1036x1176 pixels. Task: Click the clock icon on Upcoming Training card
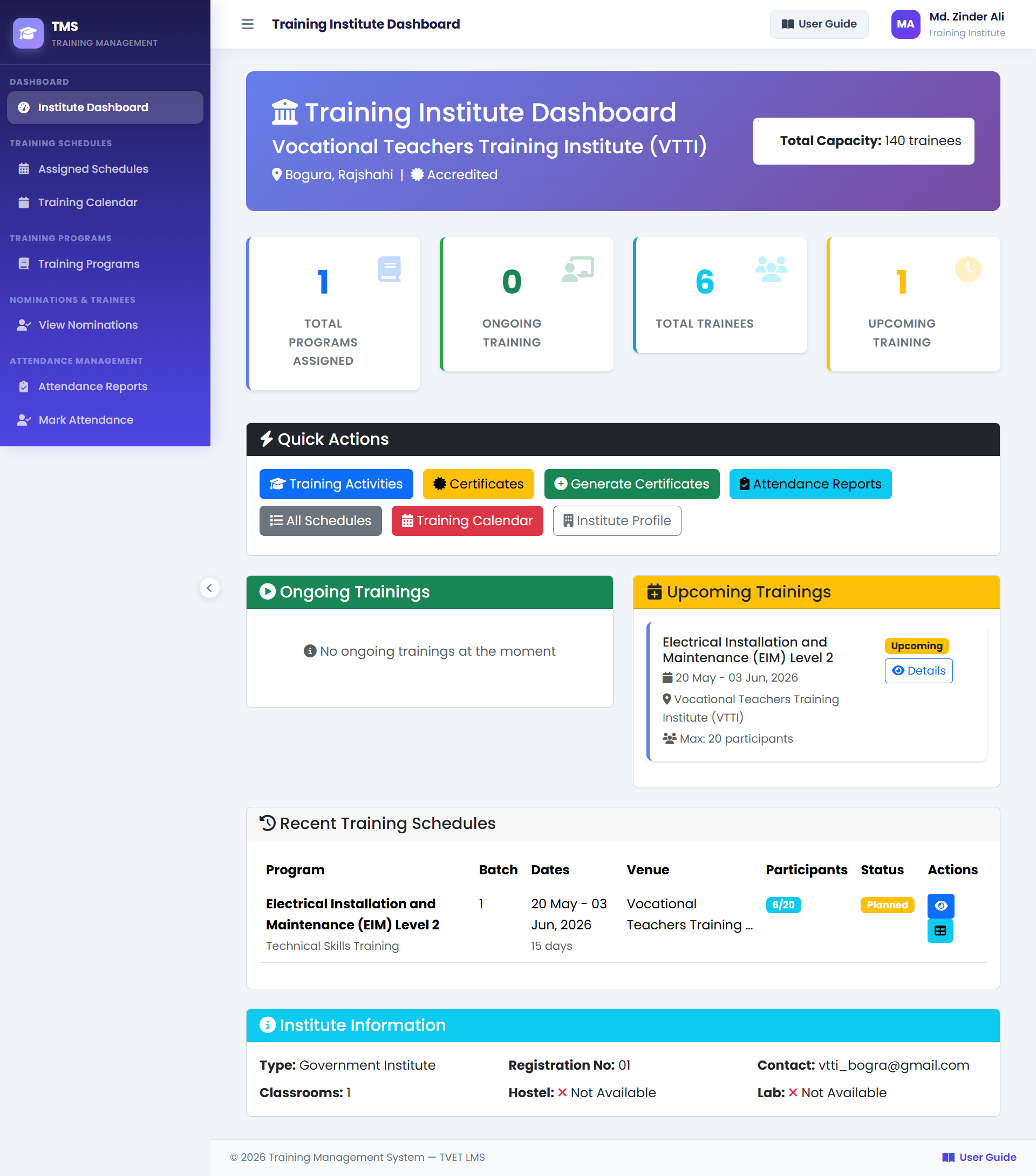pyautogui.click(x=967, y=269)
